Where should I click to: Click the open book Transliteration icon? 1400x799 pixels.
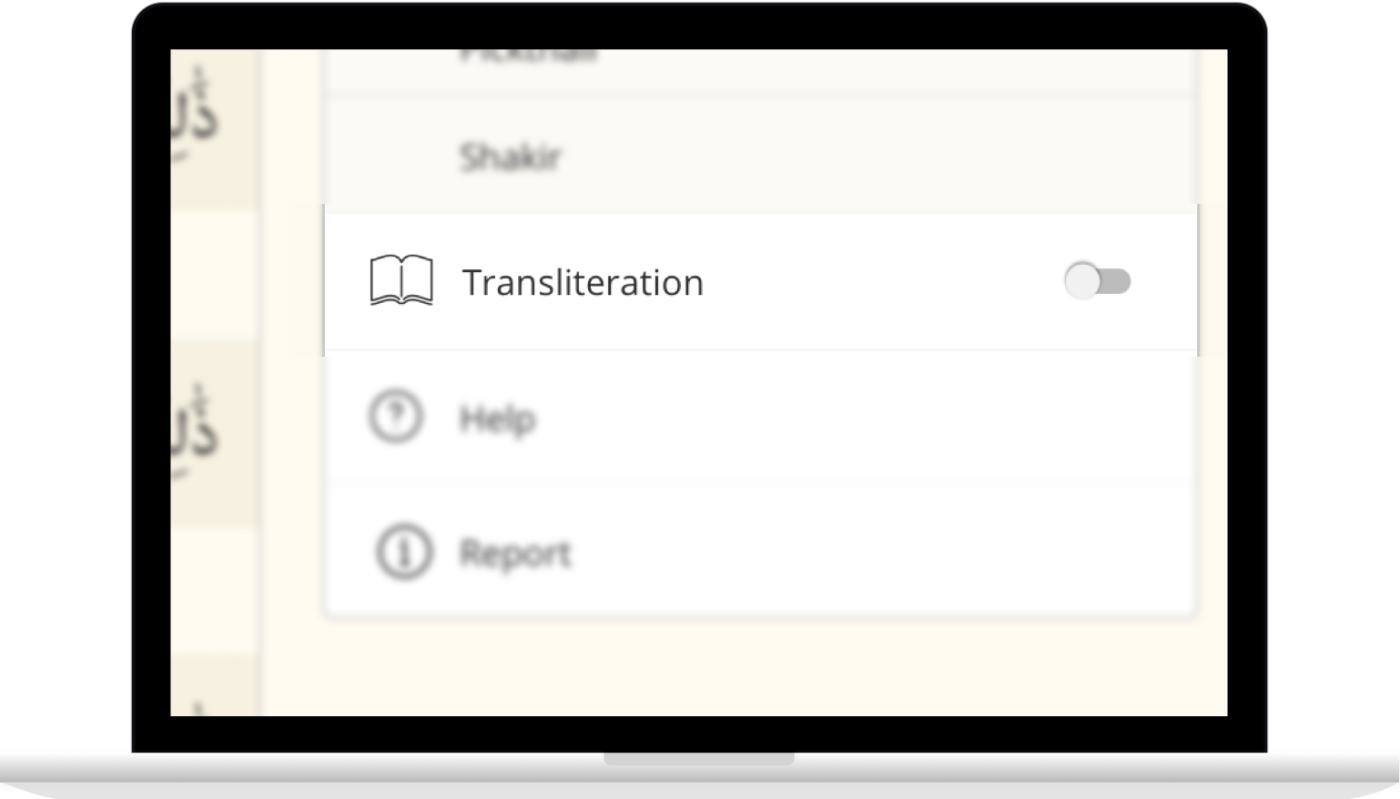(401, 280)
